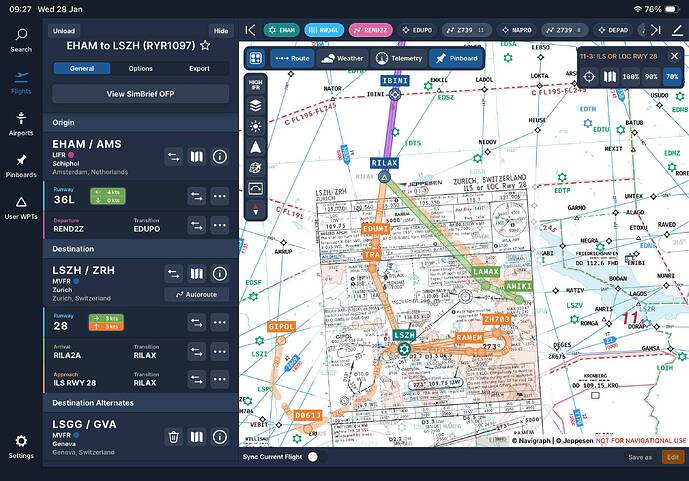
Task: Tap the Unload flight button
Action: pos(64,31)
